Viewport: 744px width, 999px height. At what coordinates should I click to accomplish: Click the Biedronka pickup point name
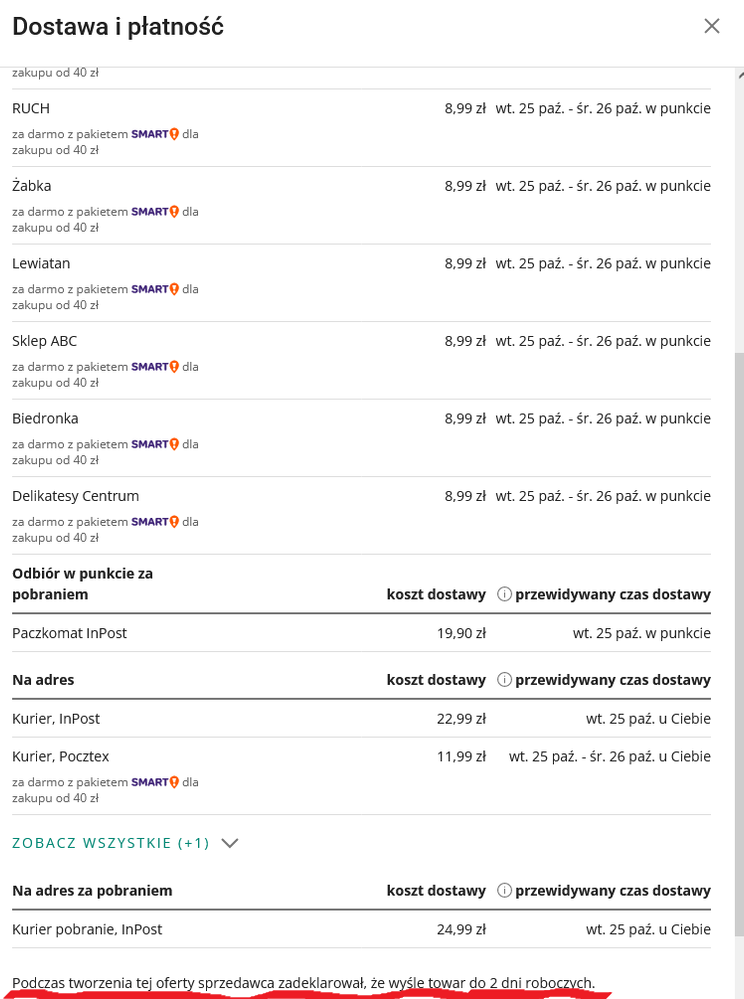click(45, 418)
